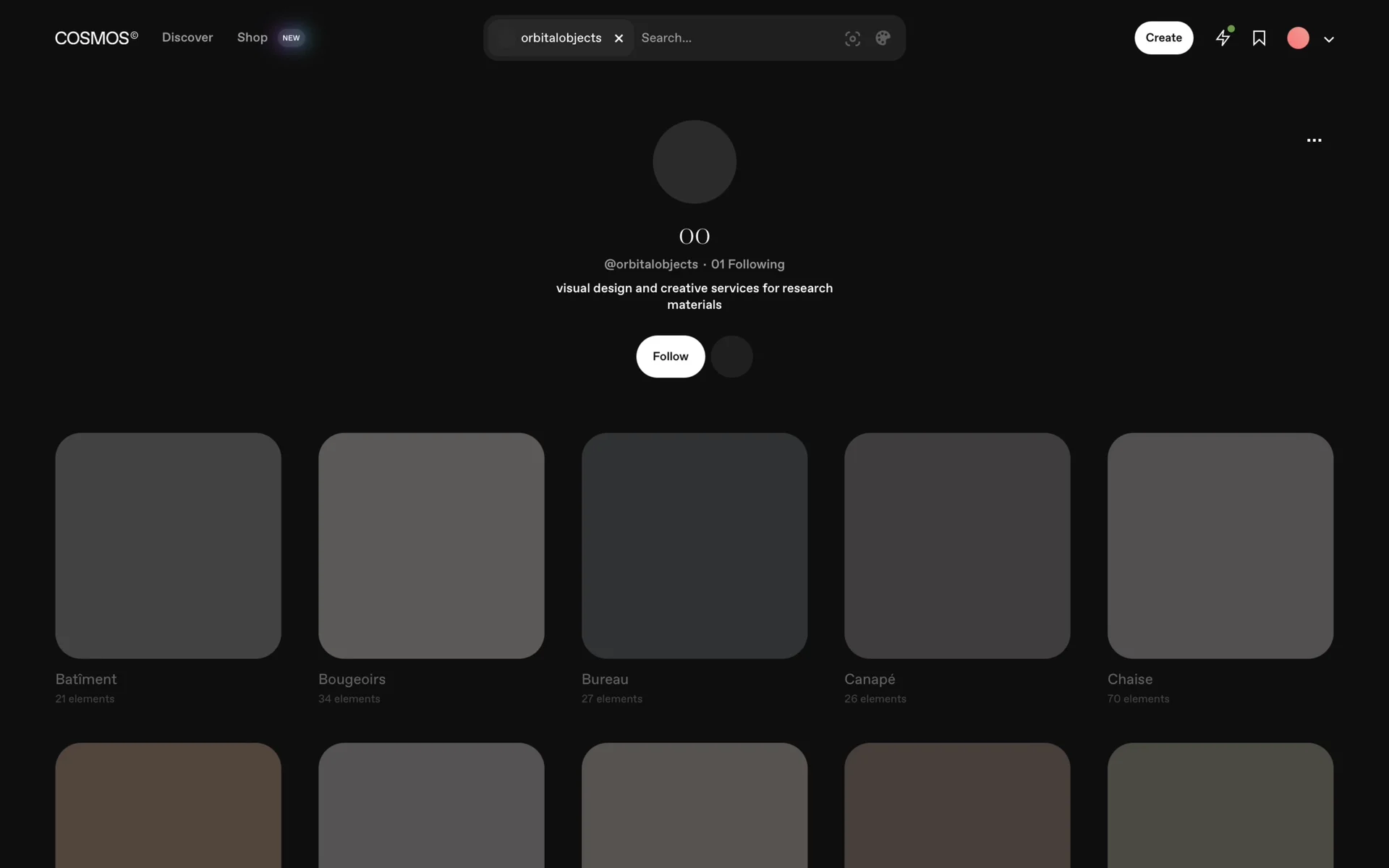The width and height of the screenshot is (1389, 868).
Task: Open visual image search camera icon
Action: (852, 38)
